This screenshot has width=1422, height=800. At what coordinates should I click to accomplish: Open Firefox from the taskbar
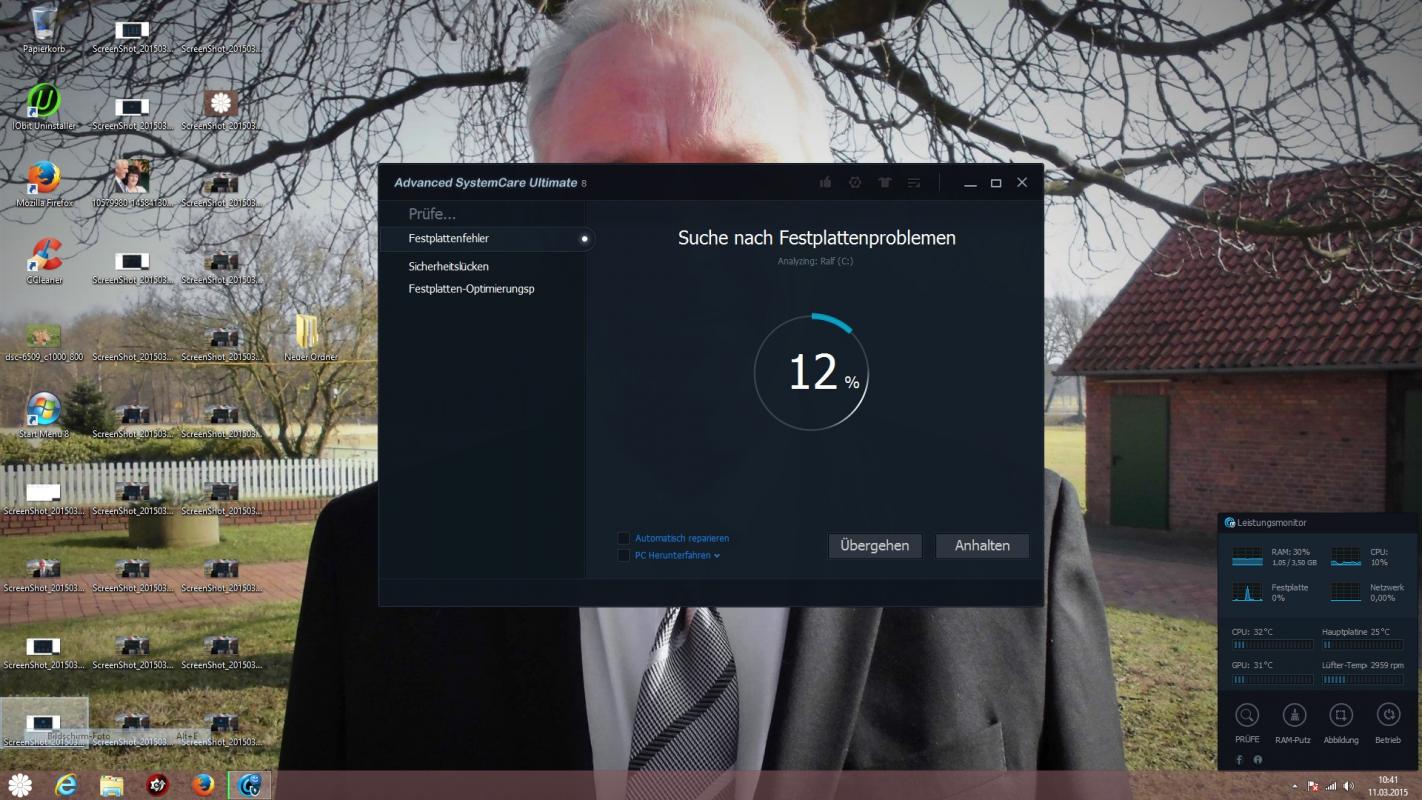tap(203, 785)
